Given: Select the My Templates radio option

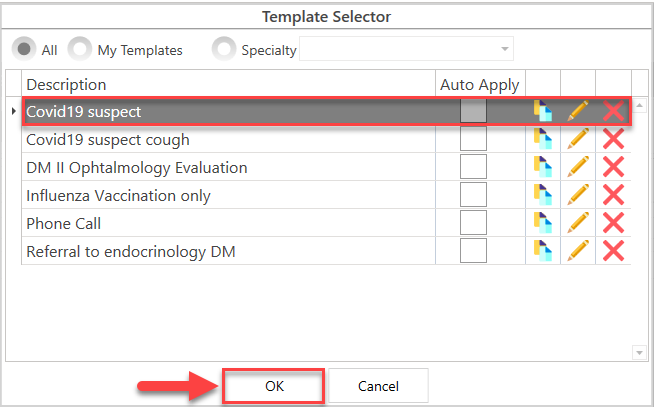Looking at the screenshot, I should point(80,49).
